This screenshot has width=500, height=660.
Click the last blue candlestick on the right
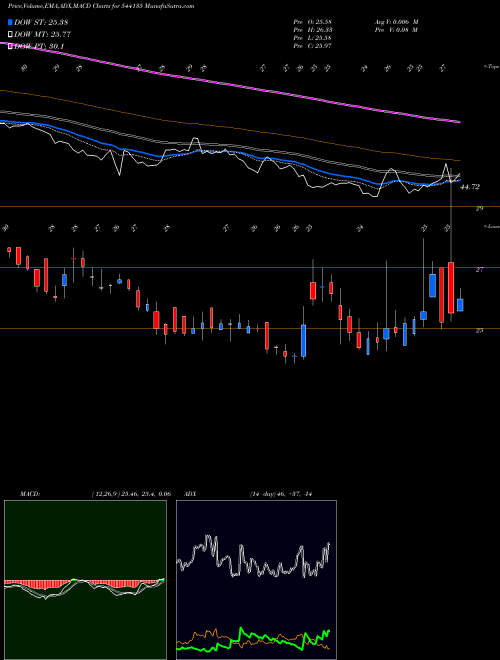tap(460, 305)
